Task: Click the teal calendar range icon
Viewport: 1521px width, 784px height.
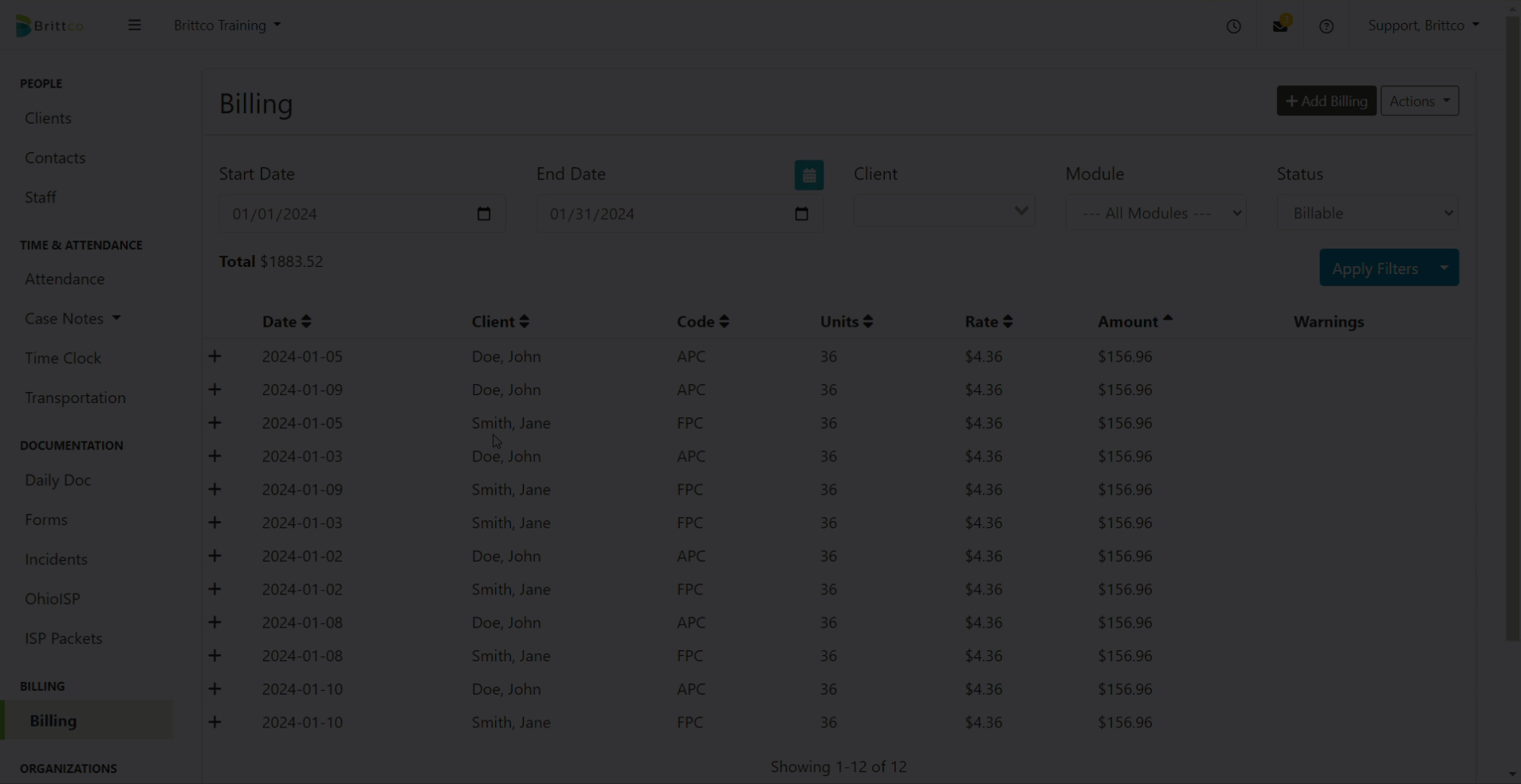Action: pyautogui.click(x=808, y=175)
